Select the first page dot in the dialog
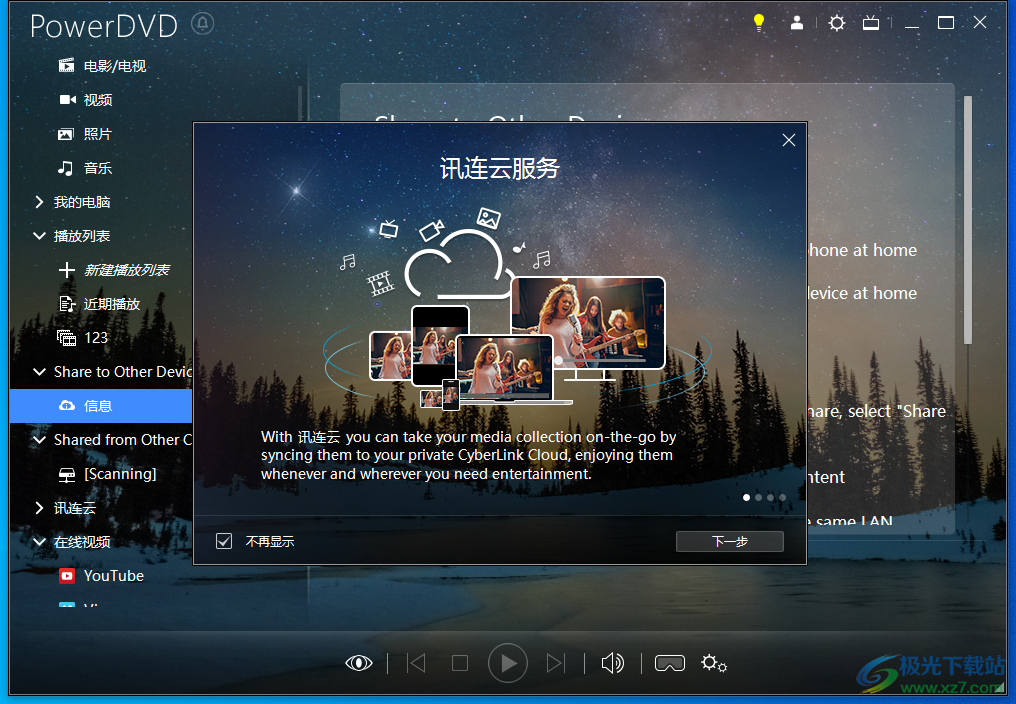Image resolution: width=1016 pixels, height=704 pixels. [746, 498]
